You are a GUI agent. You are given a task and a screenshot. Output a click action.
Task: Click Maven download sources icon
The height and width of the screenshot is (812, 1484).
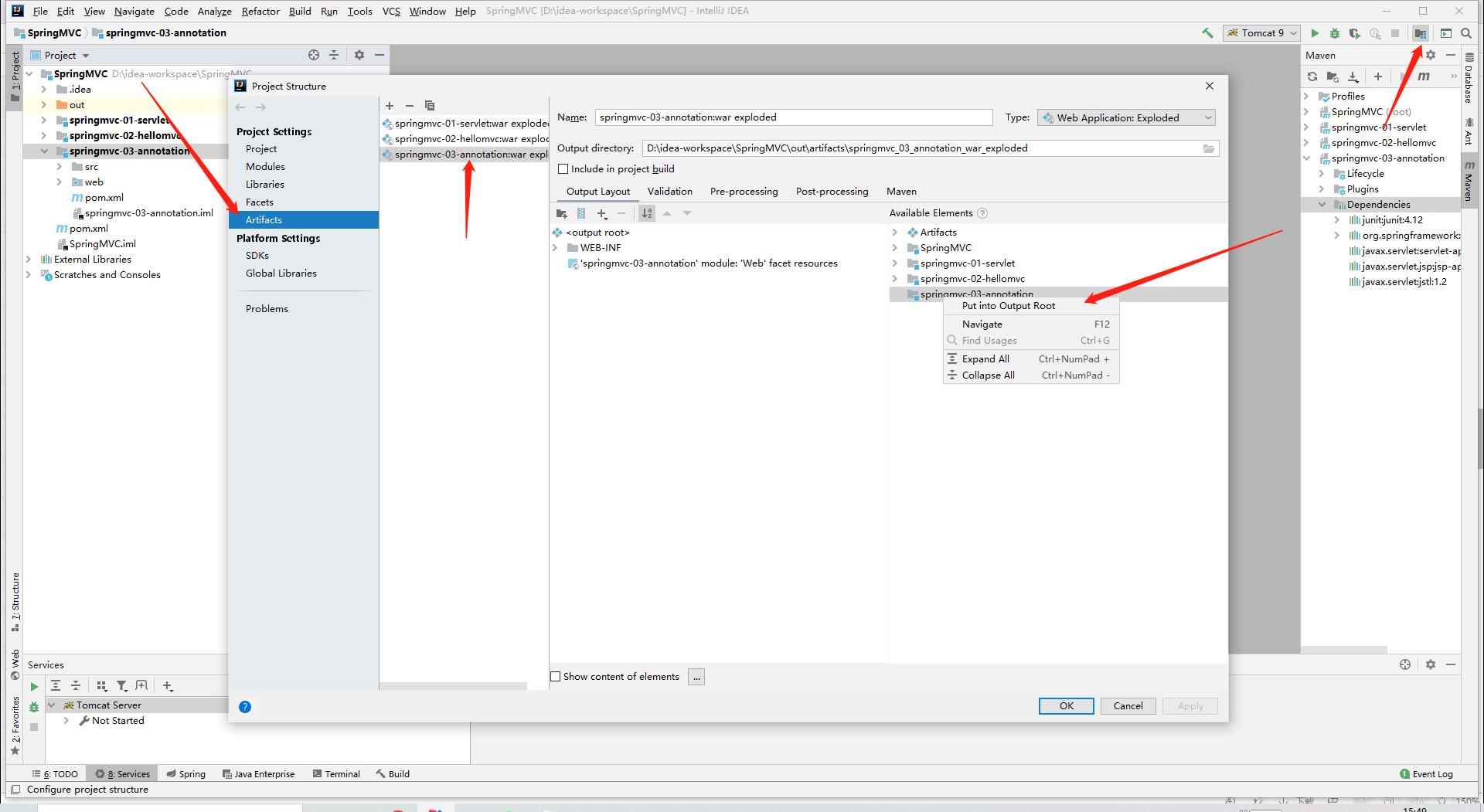(1353, 76)
